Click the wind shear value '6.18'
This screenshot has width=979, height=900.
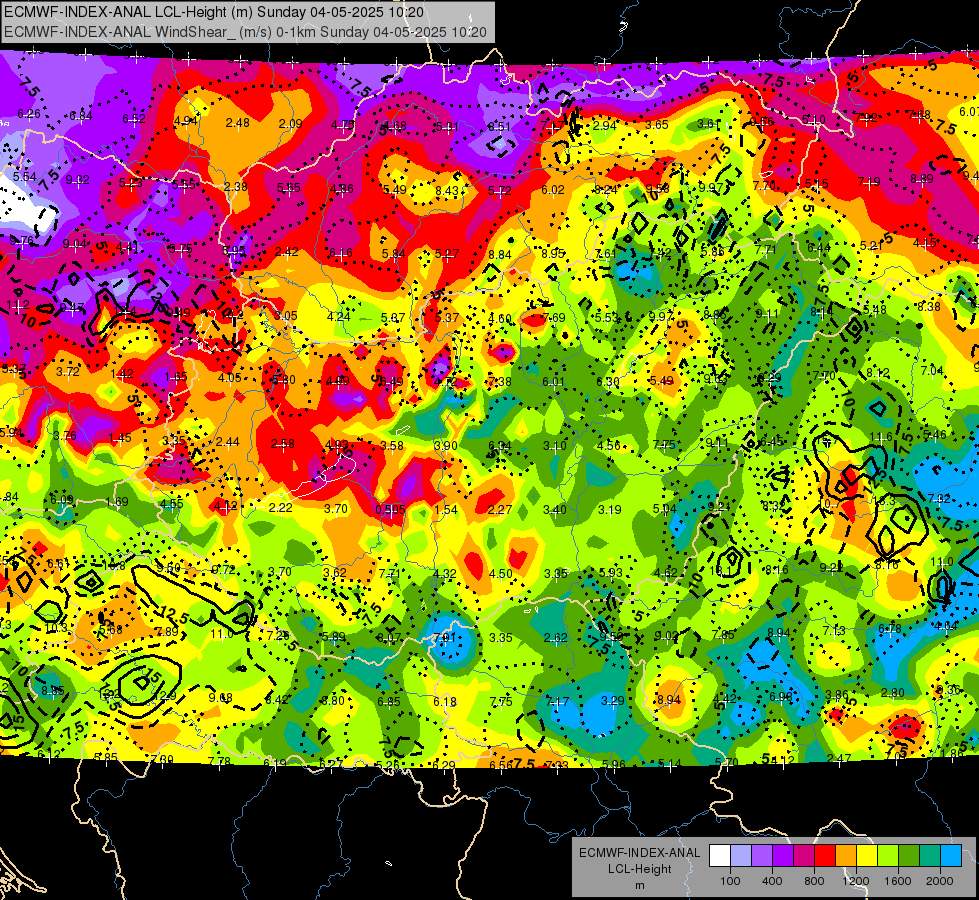(x=445, y=702)
